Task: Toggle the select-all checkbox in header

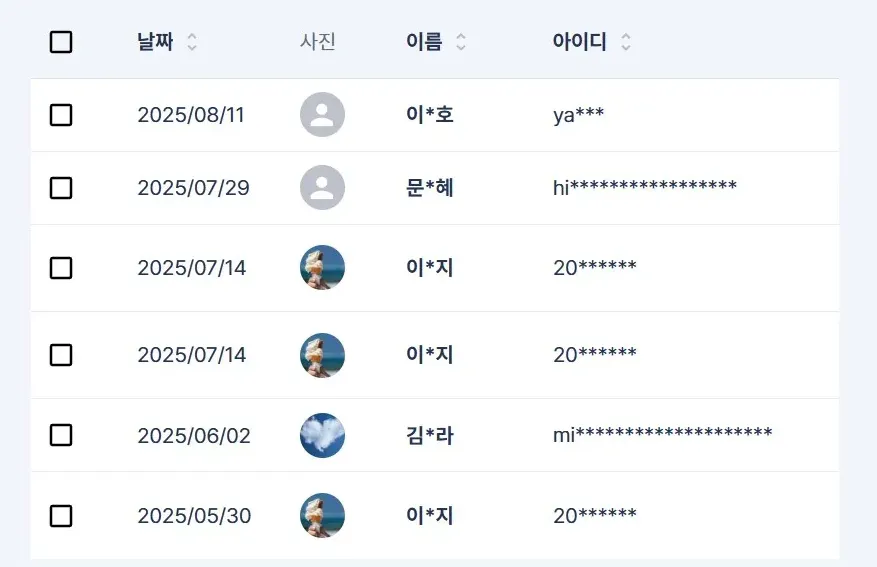Action: (x=61, y=42)
